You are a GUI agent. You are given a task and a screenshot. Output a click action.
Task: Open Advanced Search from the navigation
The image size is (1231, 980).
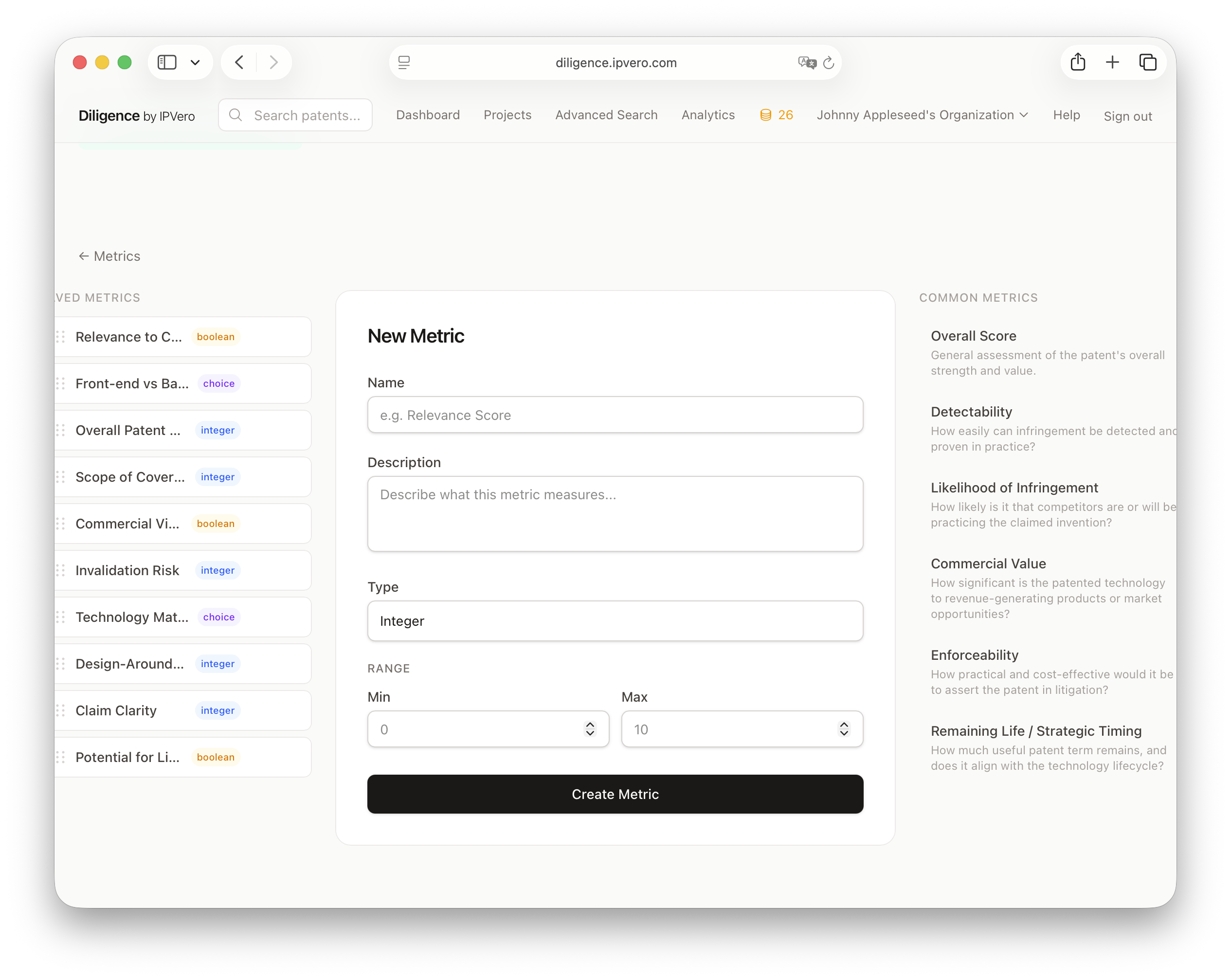click(606, 115)
